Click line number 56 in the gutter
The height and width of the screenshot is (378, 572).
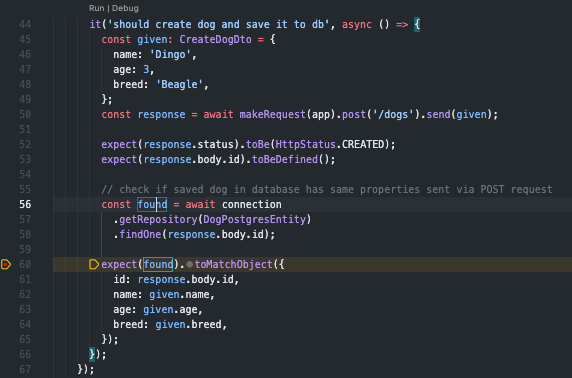25,204
